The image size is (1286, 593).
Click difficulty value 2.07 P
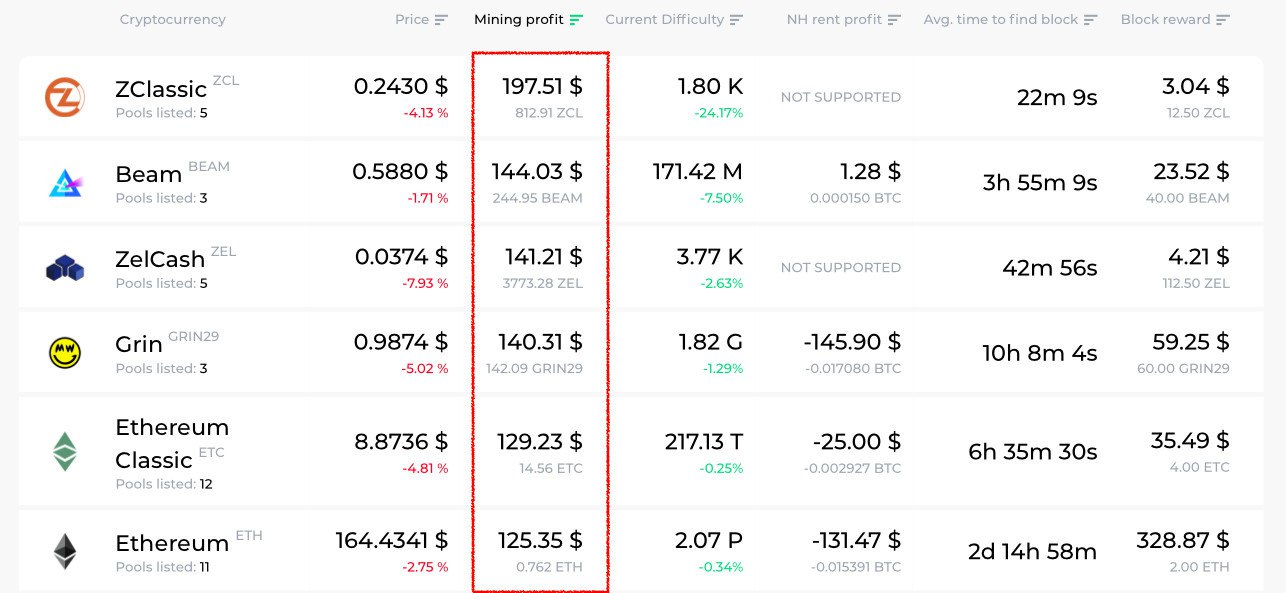click(x=709, y=541)
